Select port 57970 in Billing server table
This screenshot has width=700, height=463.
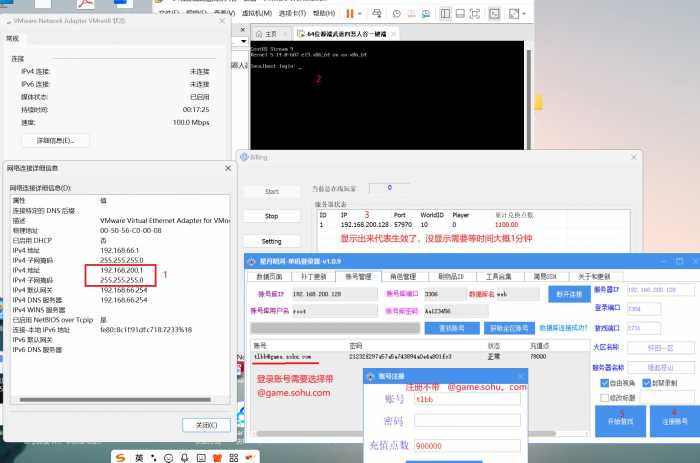403,225
